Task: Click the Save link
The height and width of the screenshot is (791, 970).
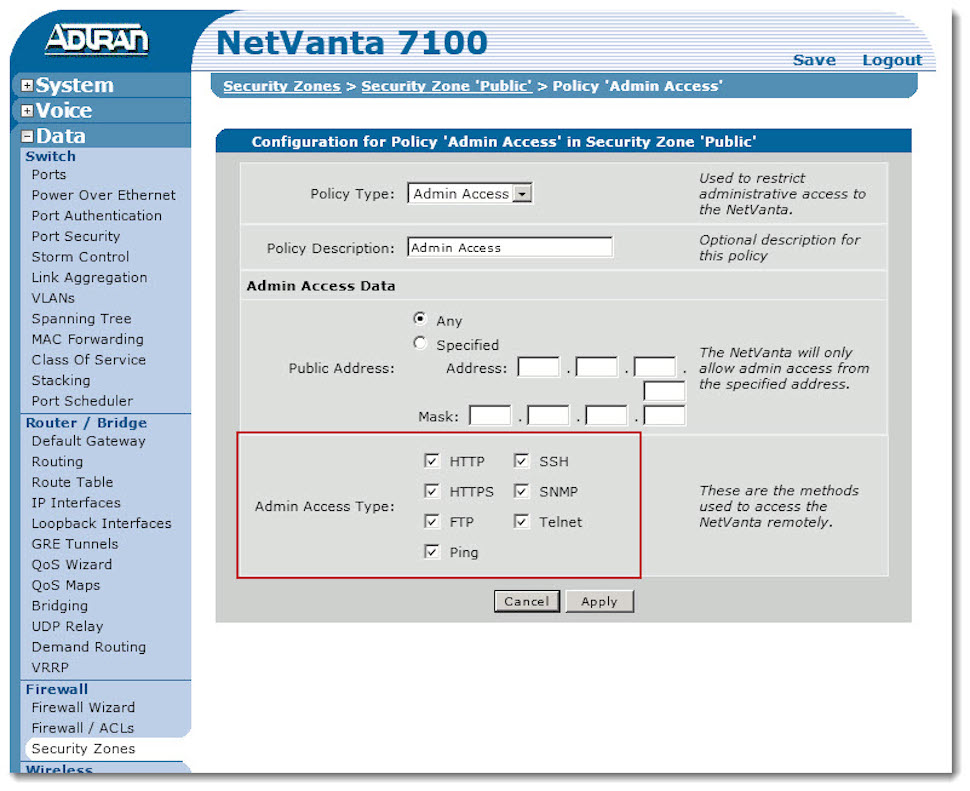Action: pyautogui.click(x=814, y=60)
